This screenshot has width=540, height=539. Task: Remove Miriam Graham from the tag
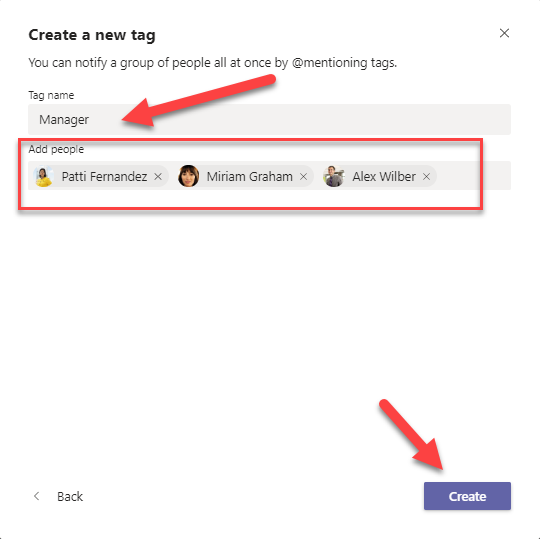(303, 177)
